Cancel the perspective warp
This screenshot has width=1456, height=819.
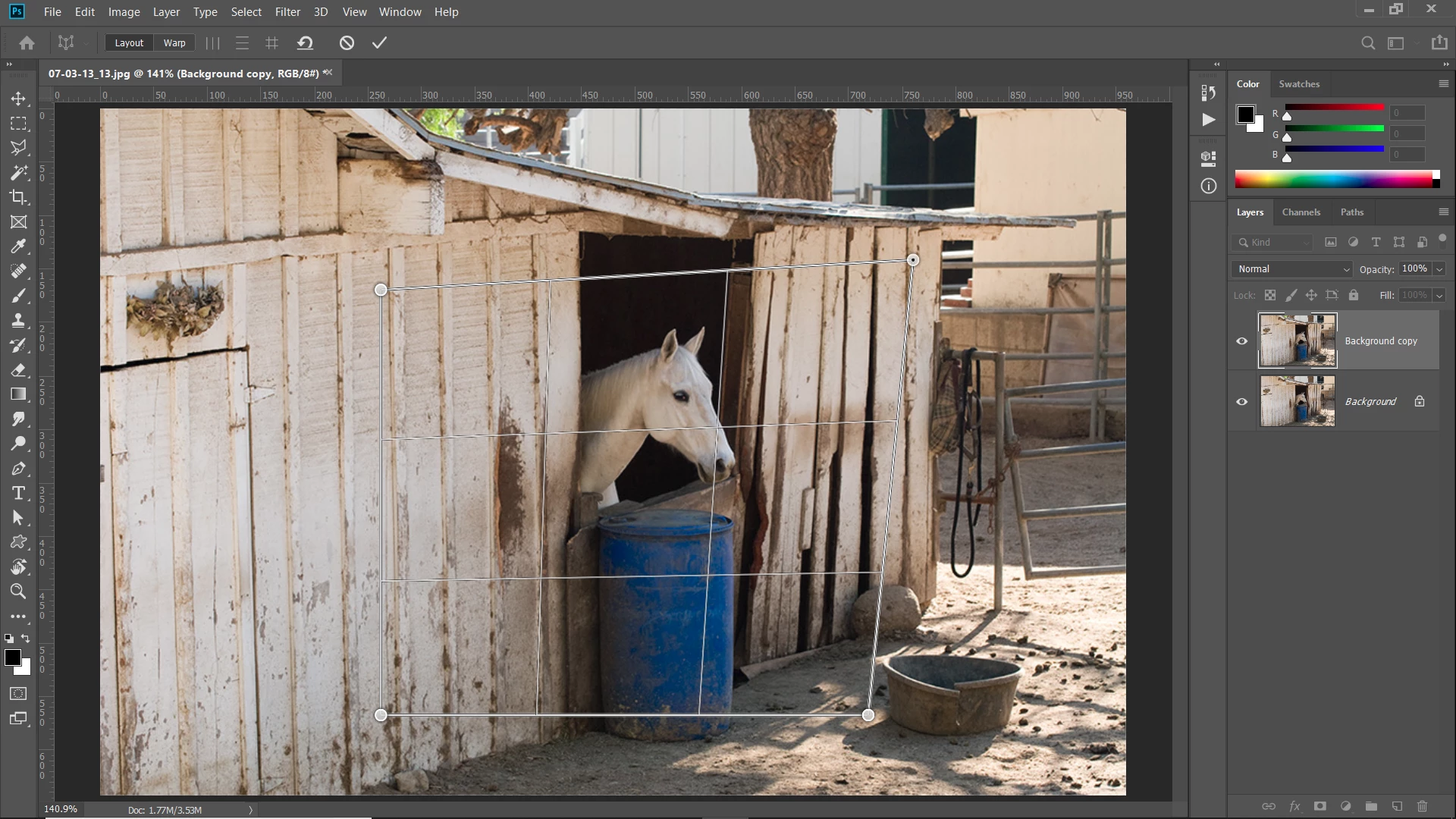click(x=347, y=43)
